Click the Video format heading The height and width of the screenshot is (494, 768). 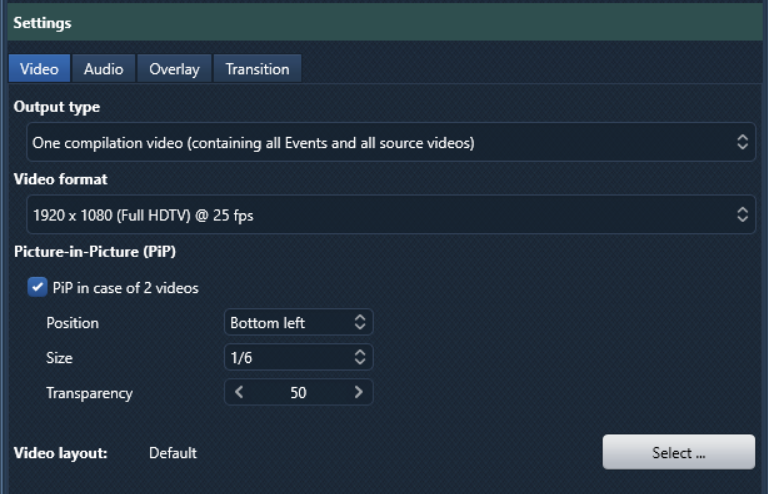click(x=61, y=179)
